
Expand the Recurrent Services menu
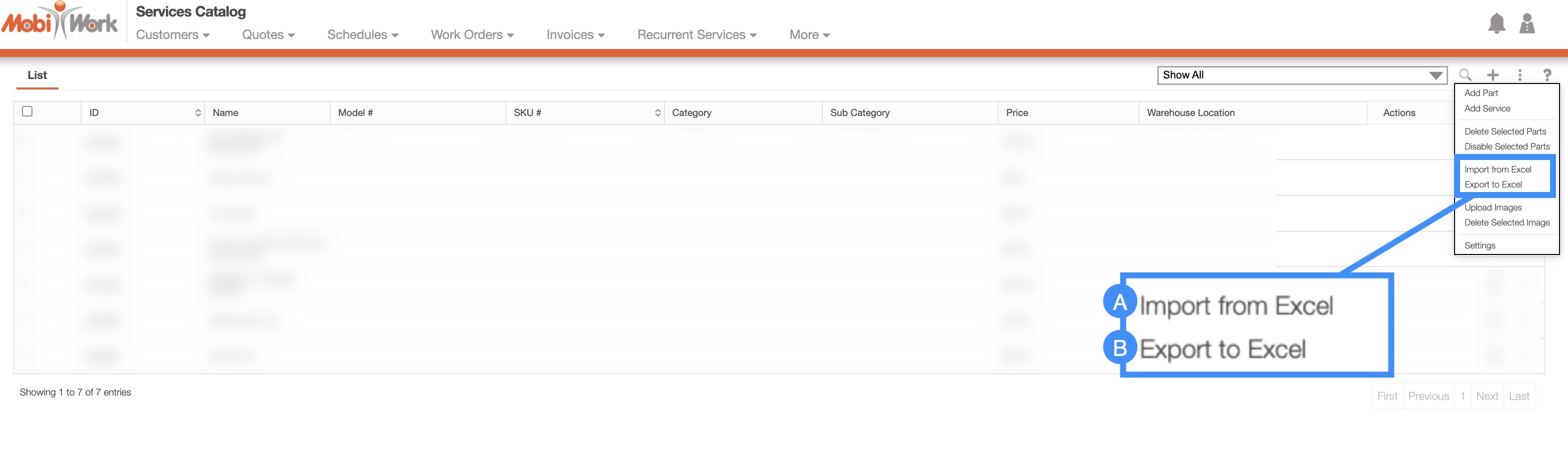[x=697, y=34]
